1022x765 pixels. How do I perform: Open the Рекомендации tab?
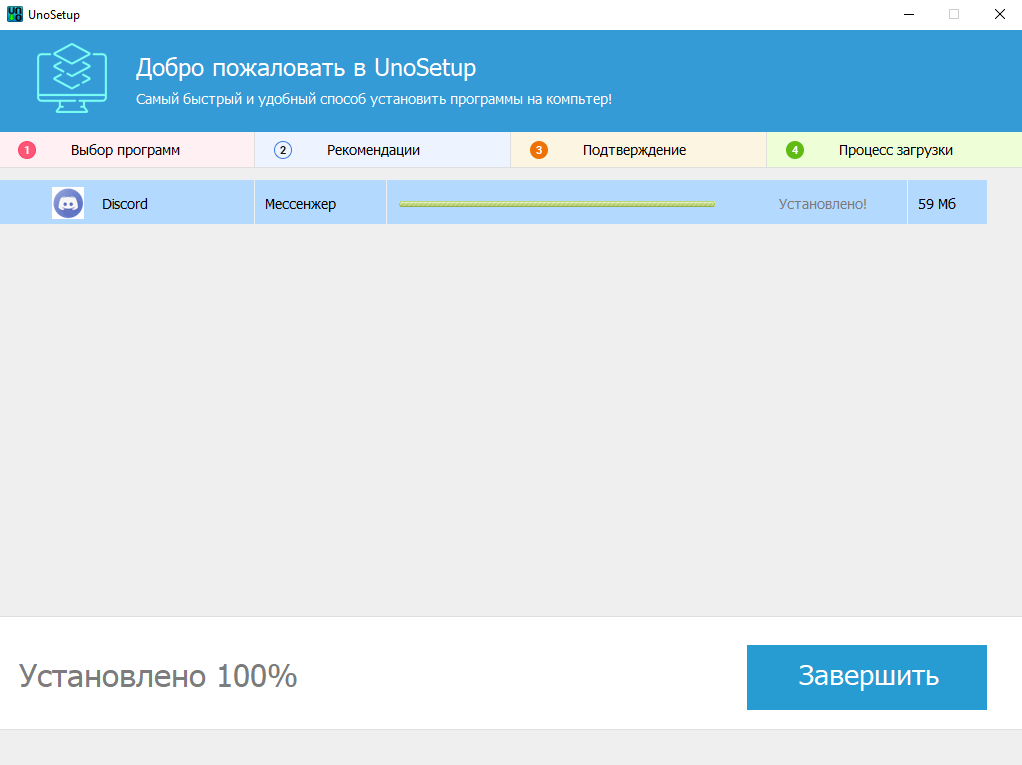click(373, 150)
